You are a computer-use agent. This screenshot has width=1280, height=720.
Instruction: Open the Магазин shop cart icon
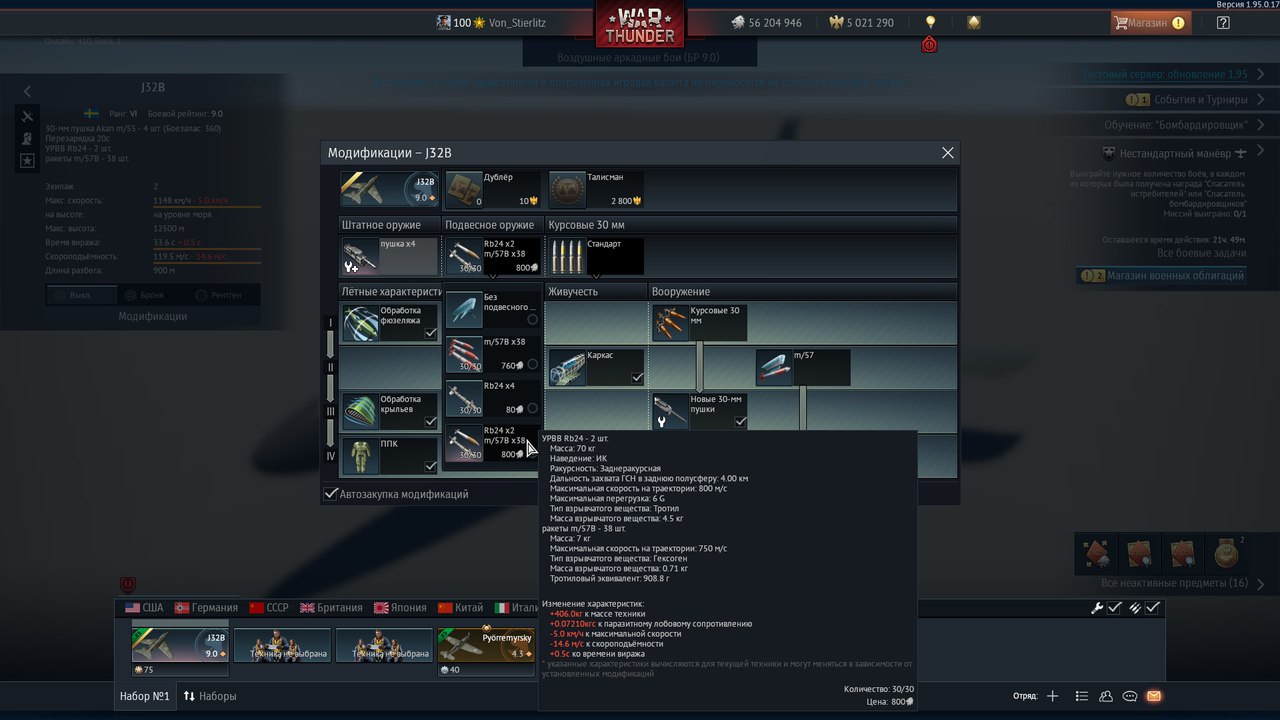1121,22
